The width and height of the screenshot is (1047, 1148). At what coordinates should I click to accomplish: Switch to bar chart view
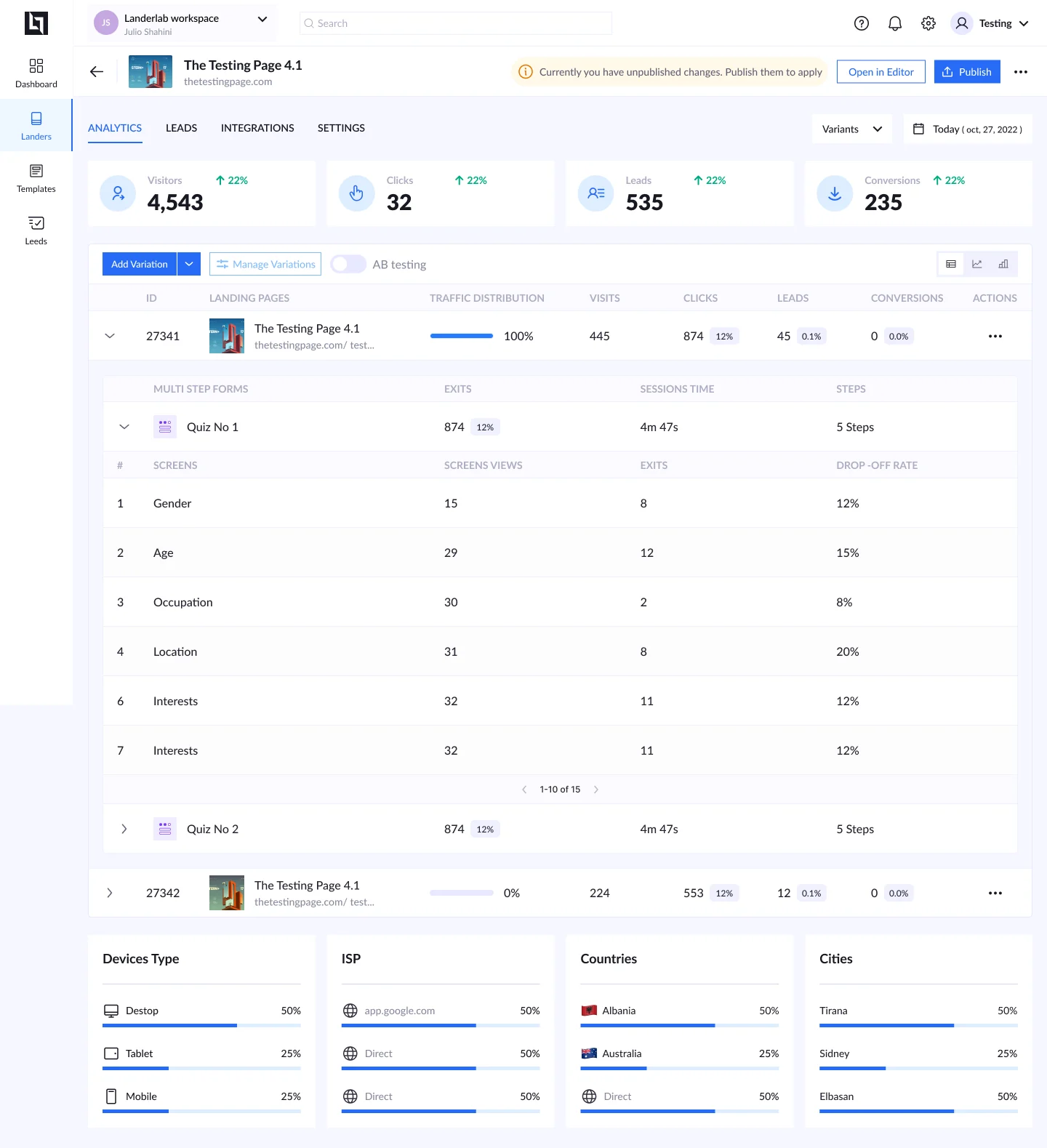tap(1003, 264)
